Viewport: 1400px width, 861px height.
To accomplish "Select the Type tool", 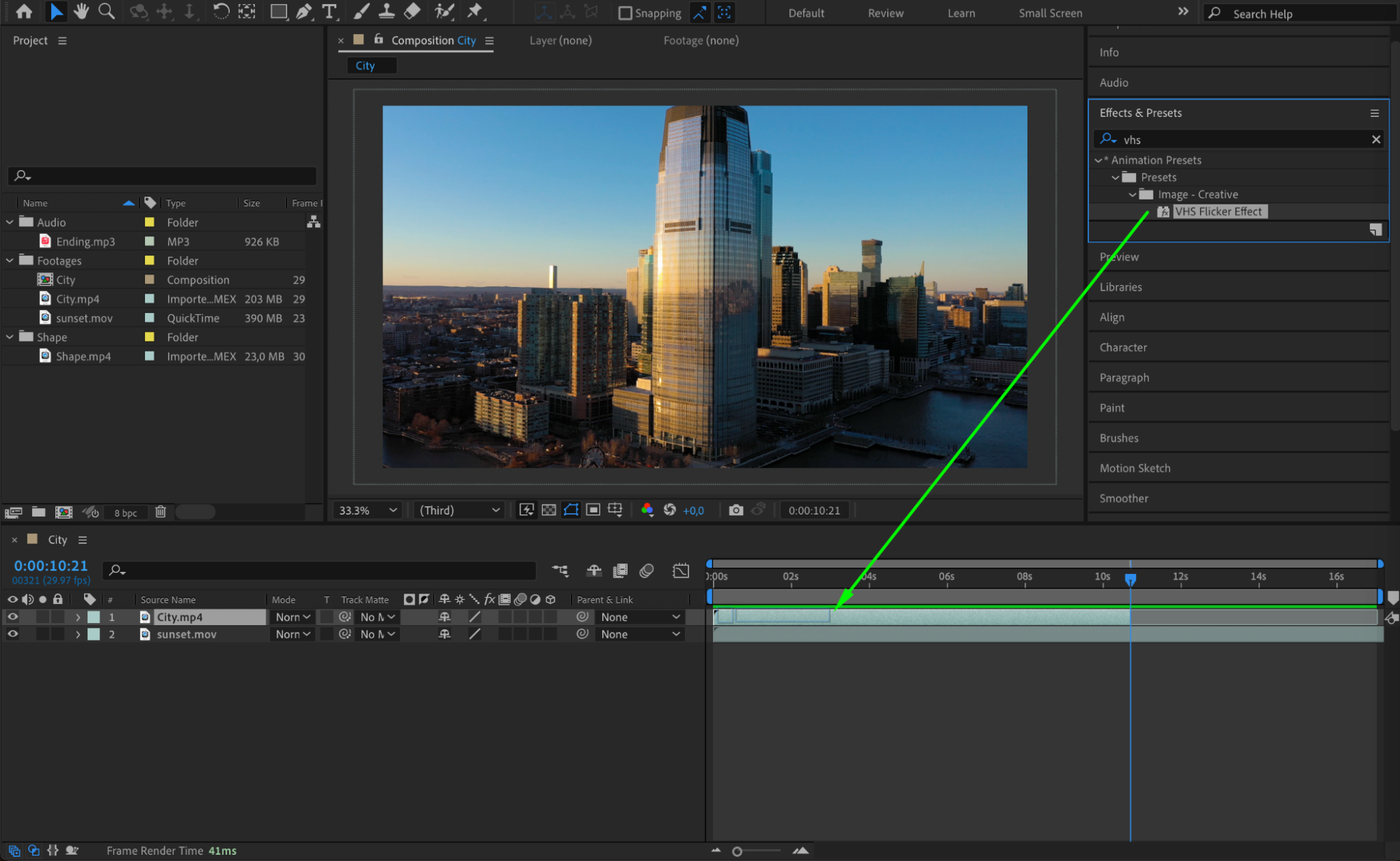I will [328, 11].
